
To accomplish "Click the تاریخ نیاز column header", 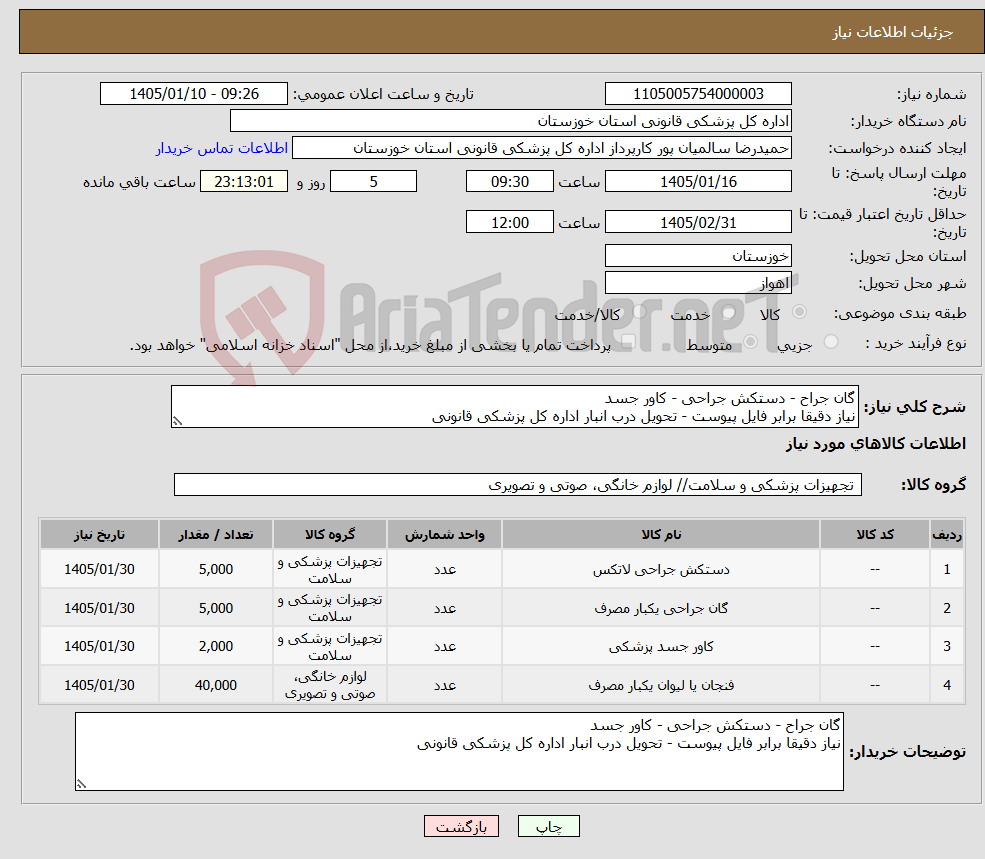I will (99, 534).
